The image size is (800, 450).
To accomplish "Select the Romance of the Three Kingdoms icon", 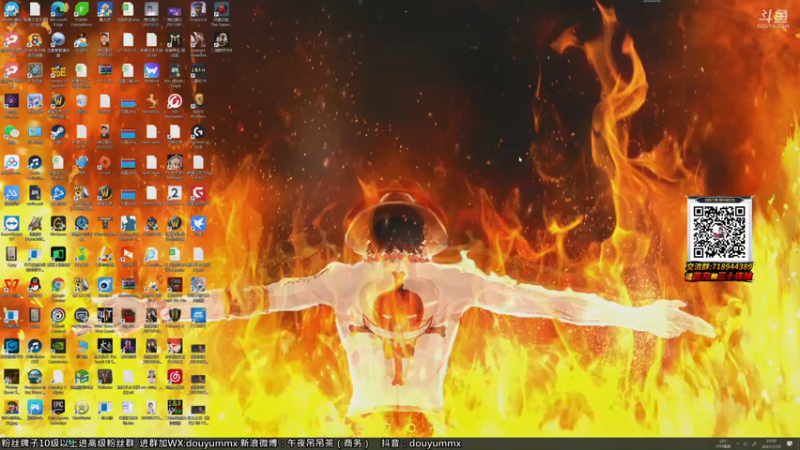I will click(x=35, y=377).
